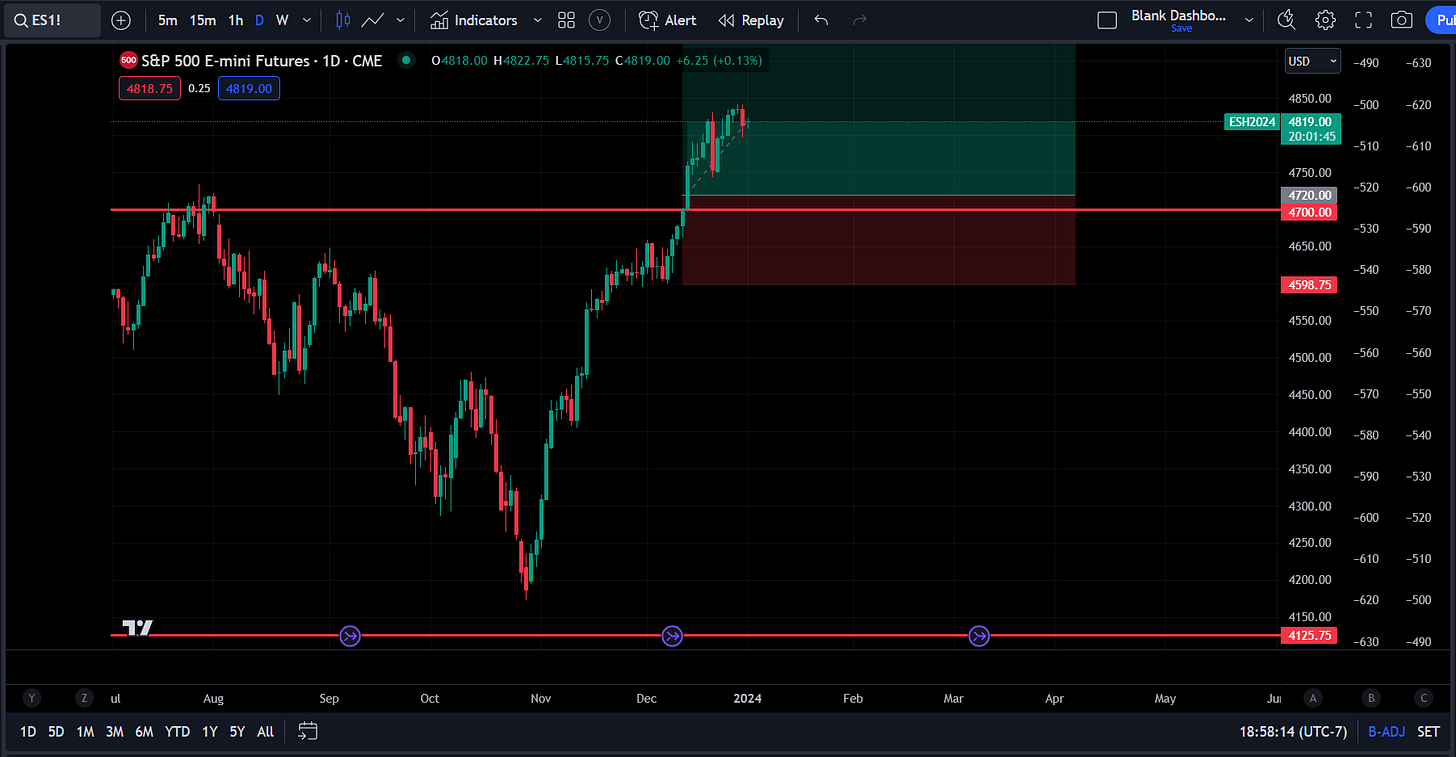Click the circled V icon in toolbar
Image resolution: width=1456 pixels, height=757 pixels.
pyautogui.click(x=600, y=20)
